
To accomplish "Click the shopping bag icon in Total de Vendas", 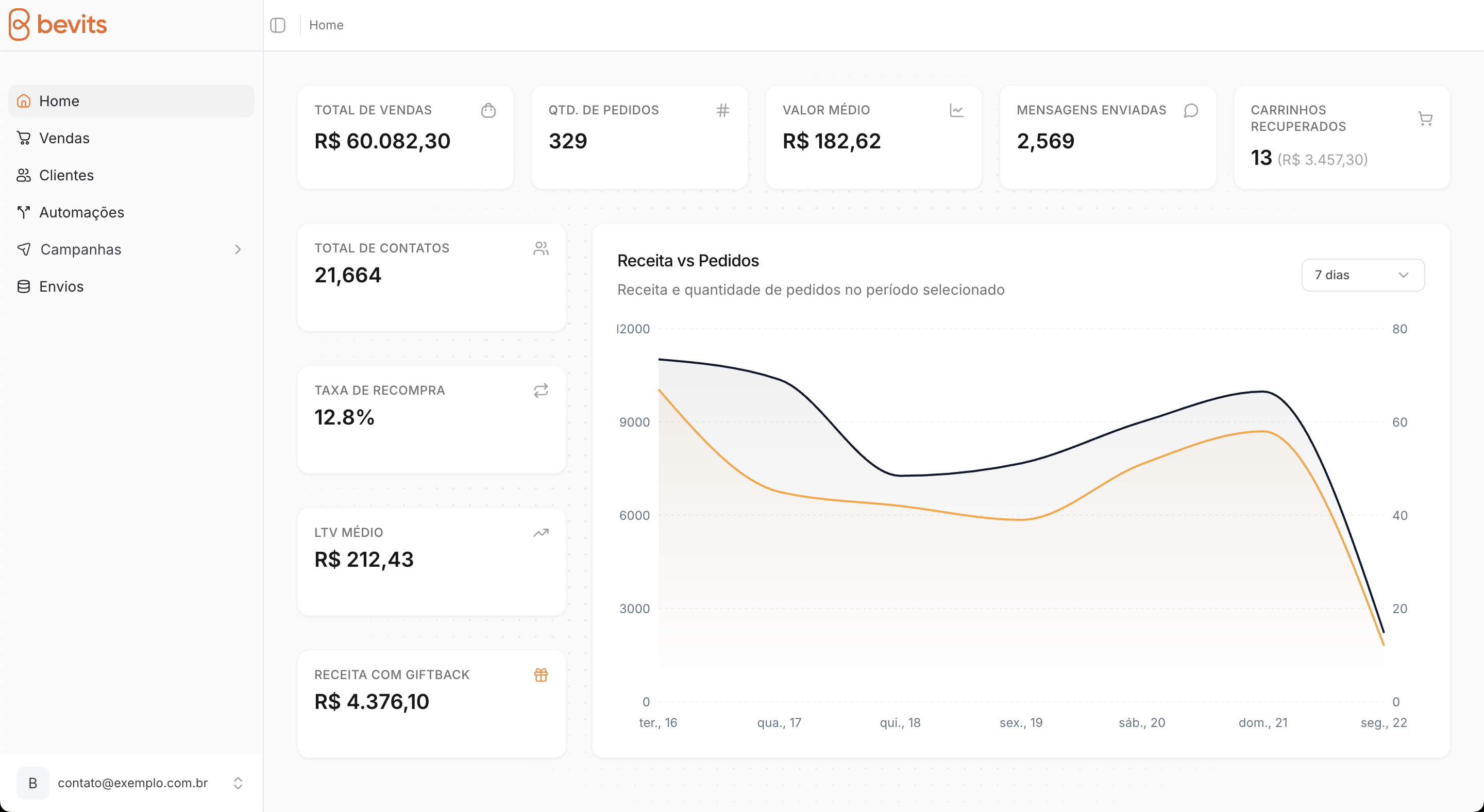I will click(x=488, y=110).
